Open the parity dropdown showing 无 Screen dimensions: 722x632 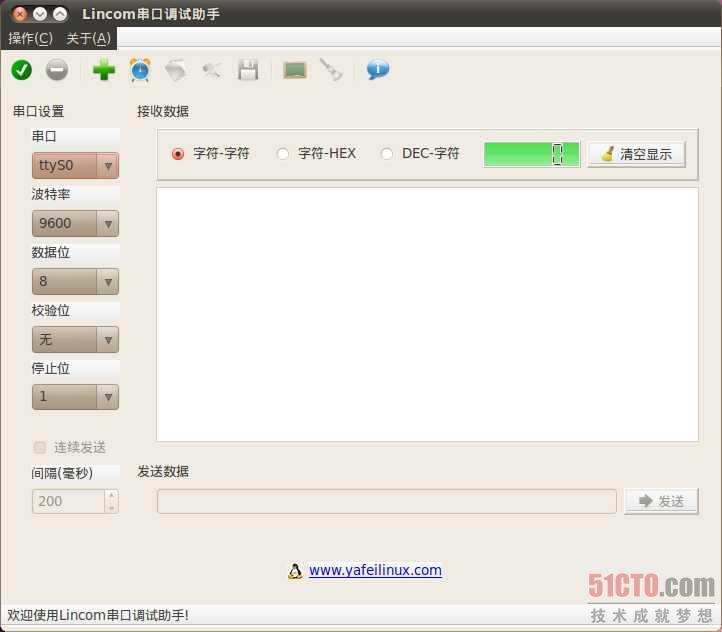(x=76, y=339)
